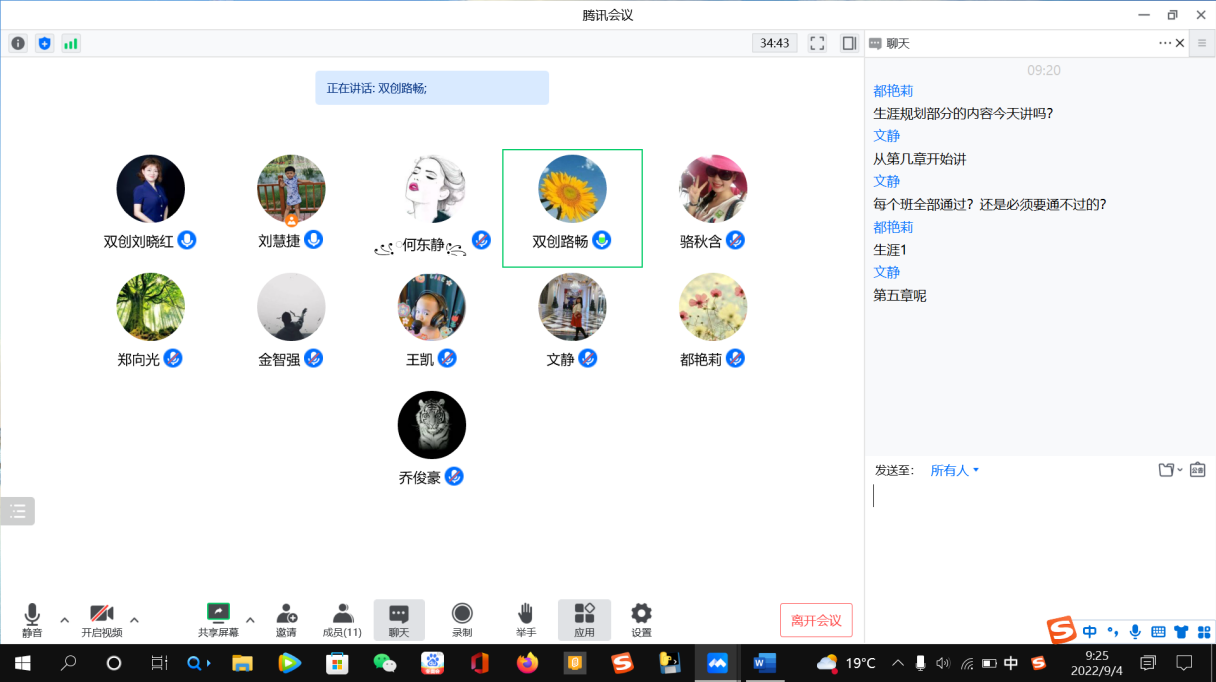The width and height of the screenshot is (1216, 682).
Task: Select 双创刘晓红 avatar thumbnail
Action: point(151,189)
